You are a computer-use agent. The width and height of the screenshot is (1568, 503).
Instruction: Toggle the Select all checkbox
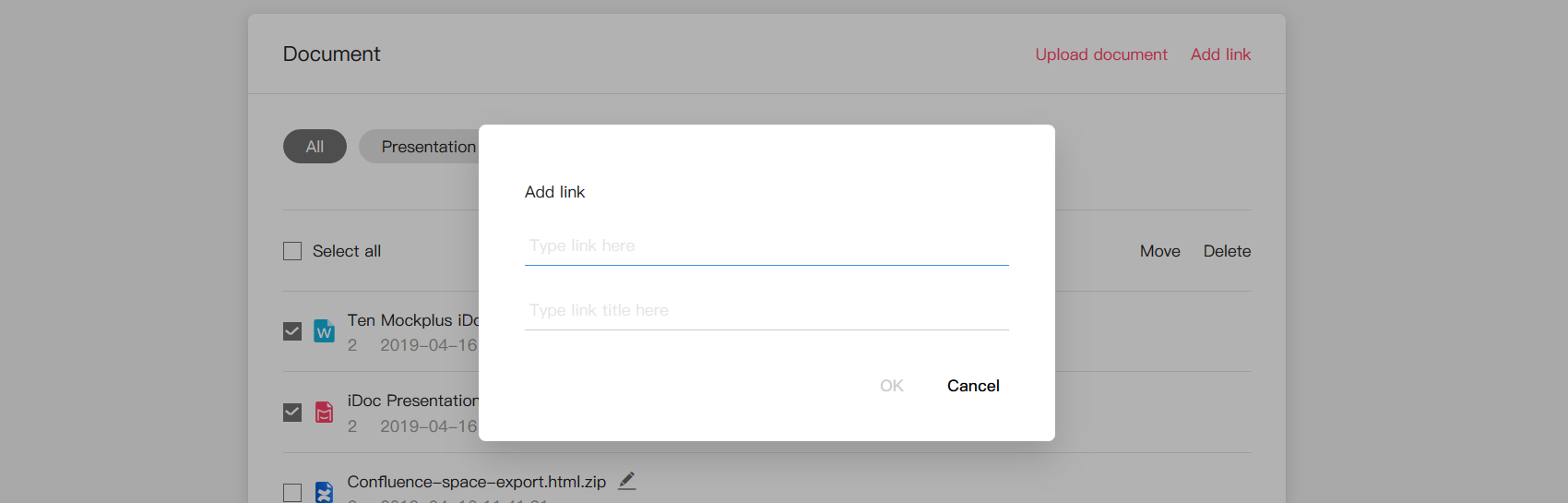coord(292,251)
